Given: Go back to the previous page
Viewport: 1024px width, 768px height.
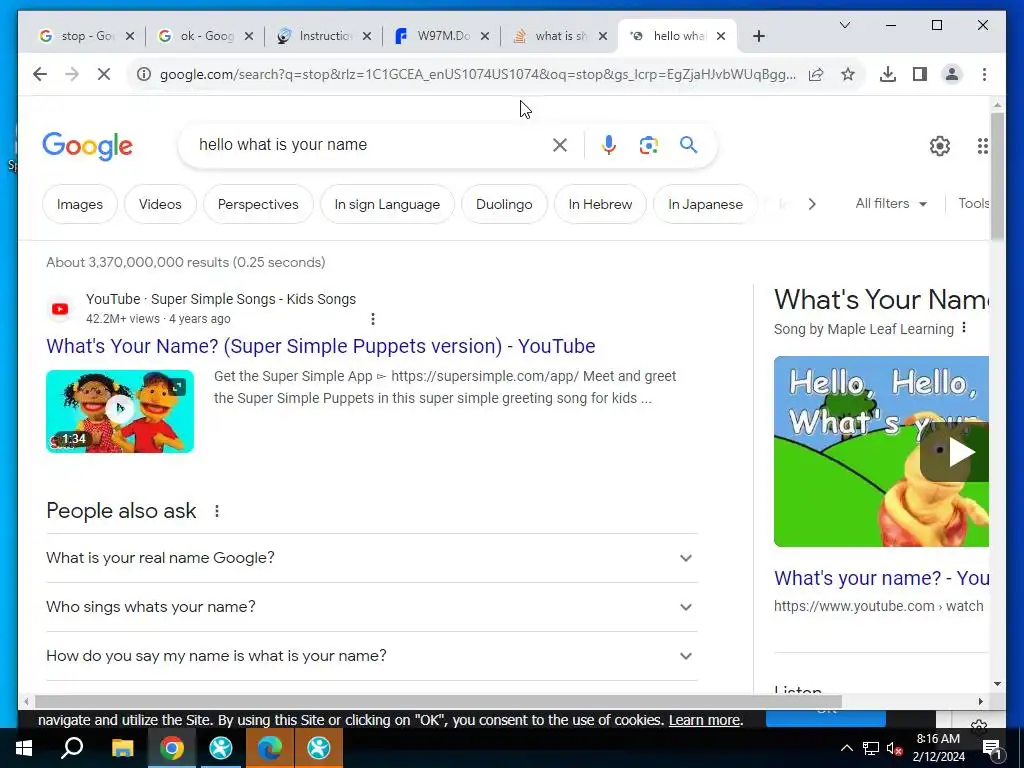Looking at the screenshot, I should tap(40, 74).
